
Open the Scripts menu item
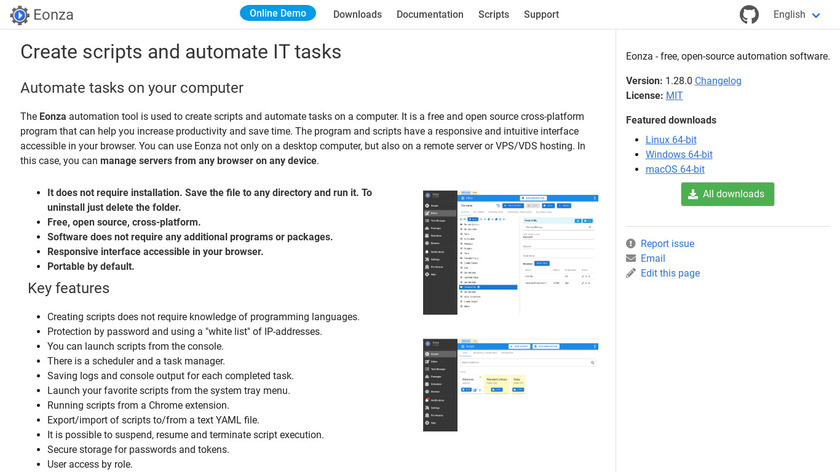coord(493,14)
